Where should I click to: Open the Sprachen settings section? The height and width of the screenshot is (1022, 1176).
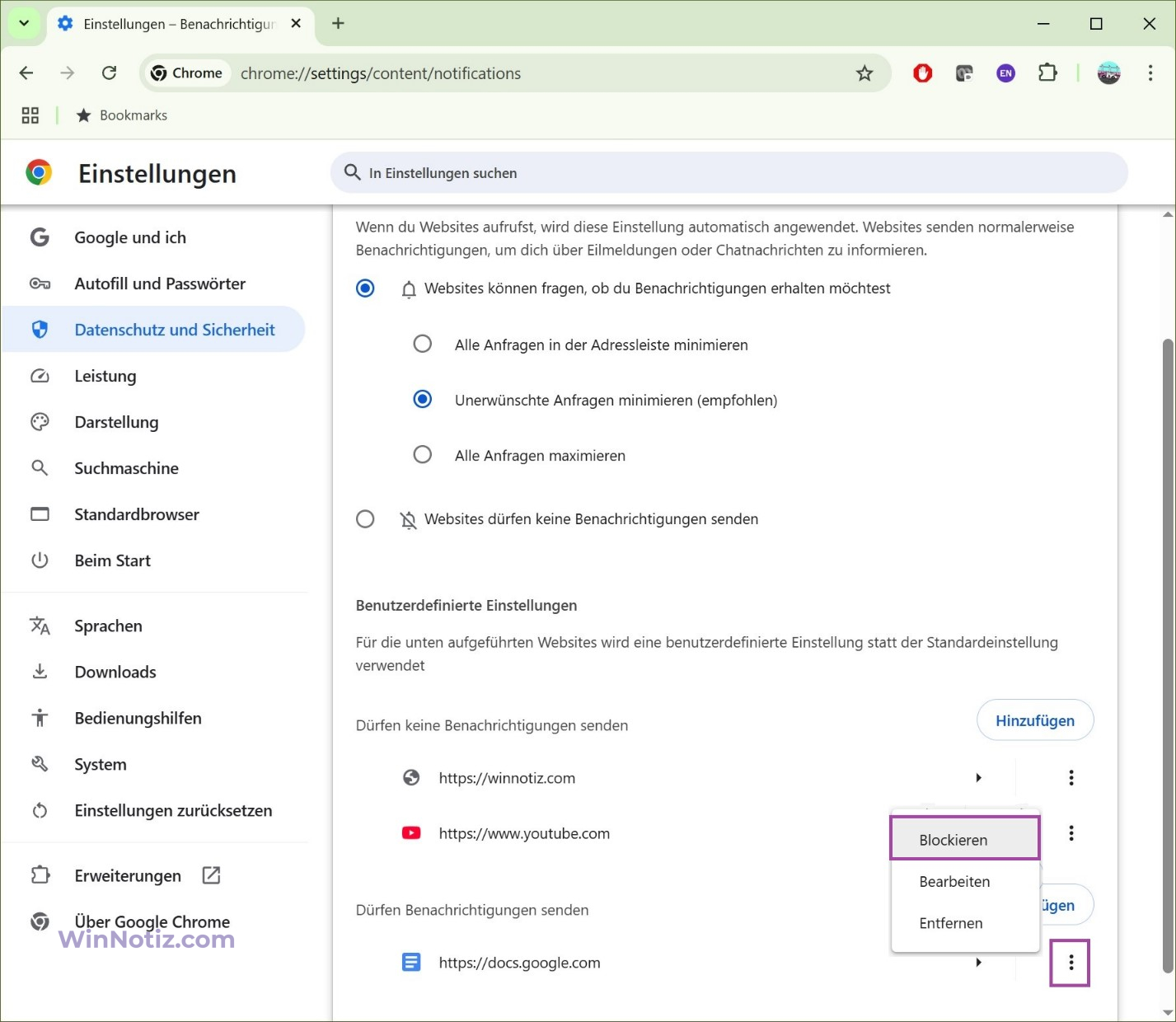pyautogui.click(x=154, y=626)
